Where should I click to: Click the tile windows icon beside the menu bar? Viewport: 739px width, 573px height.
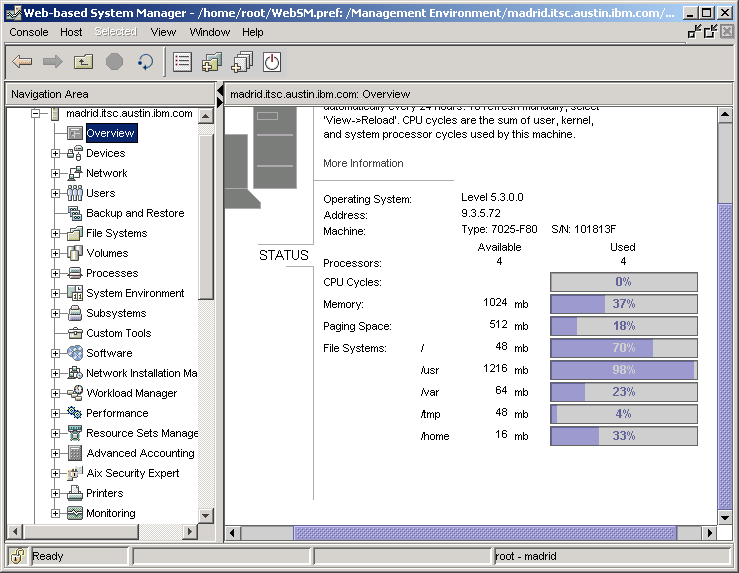[694, 32]
